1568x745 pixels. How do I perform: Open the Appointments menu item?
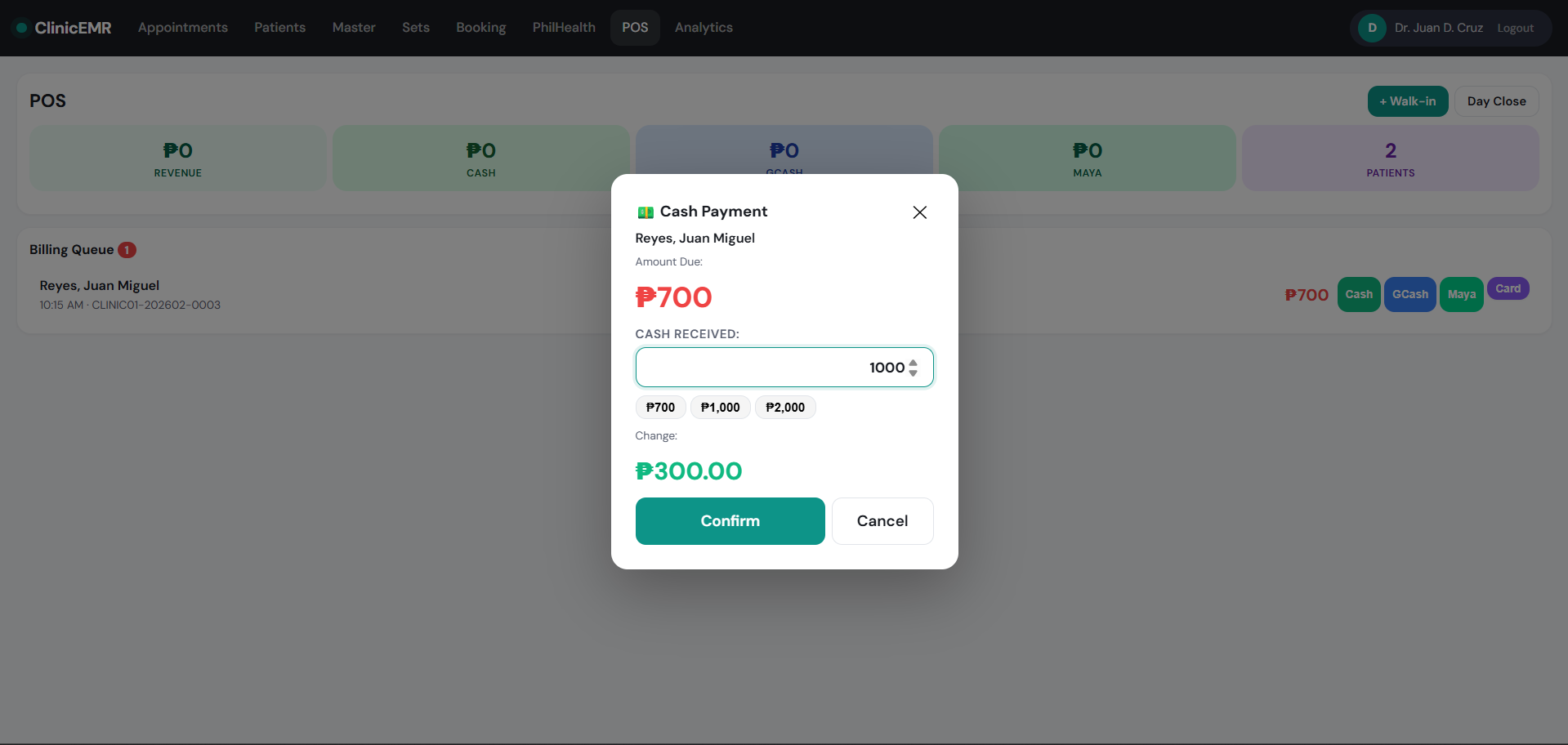tap(183, 28)
